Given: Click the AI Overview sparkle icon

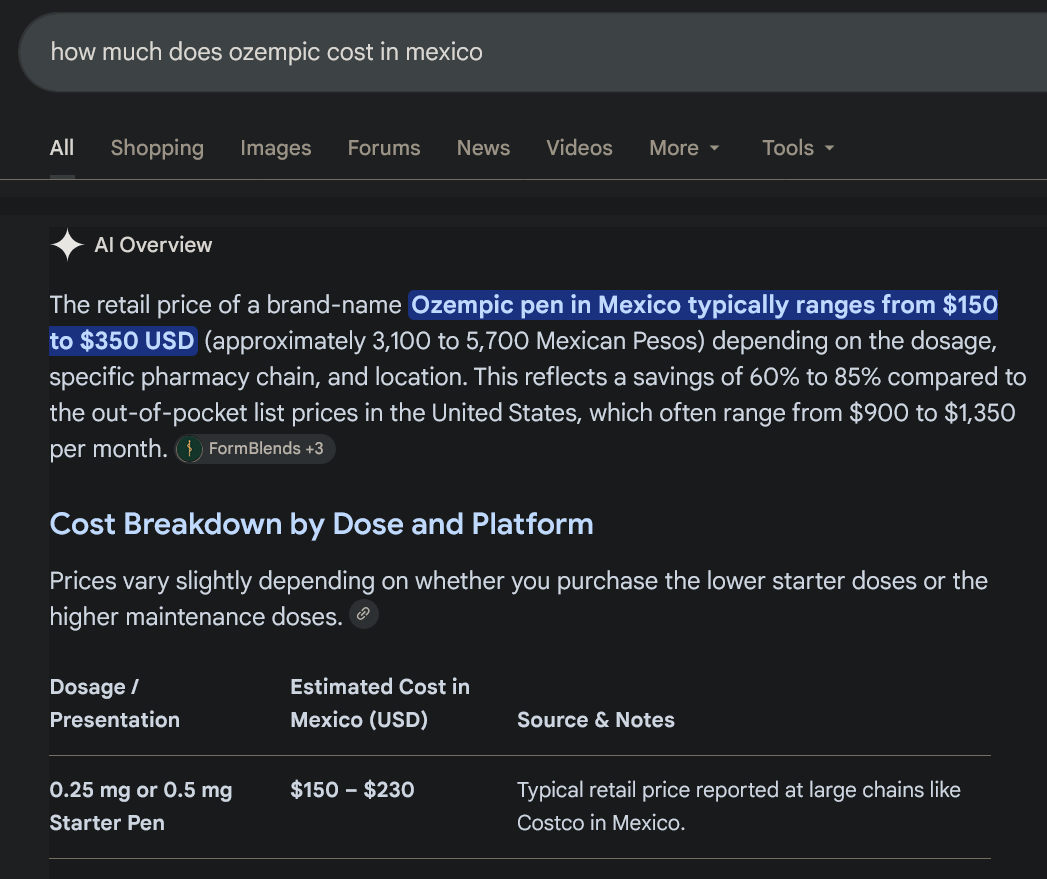Looking at the screenshot, I should coord(67,244).
